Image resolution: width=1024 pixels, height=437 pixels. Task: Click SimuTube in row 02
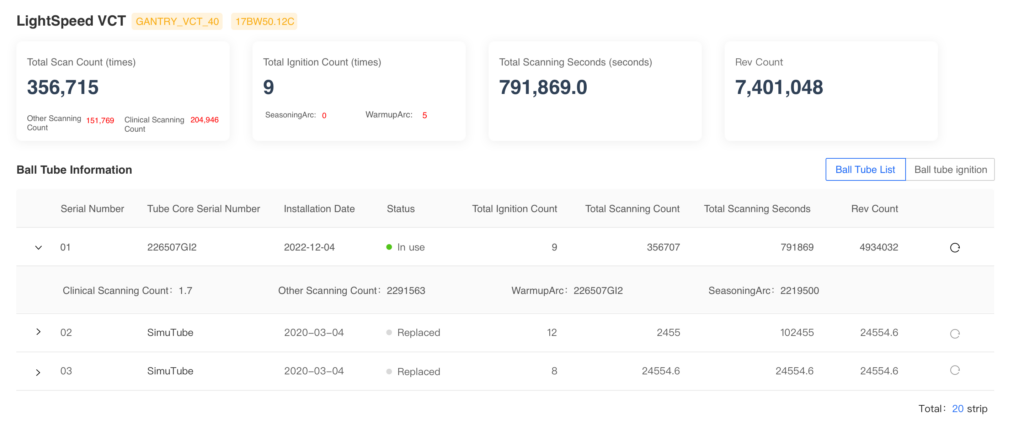(170, 332)
